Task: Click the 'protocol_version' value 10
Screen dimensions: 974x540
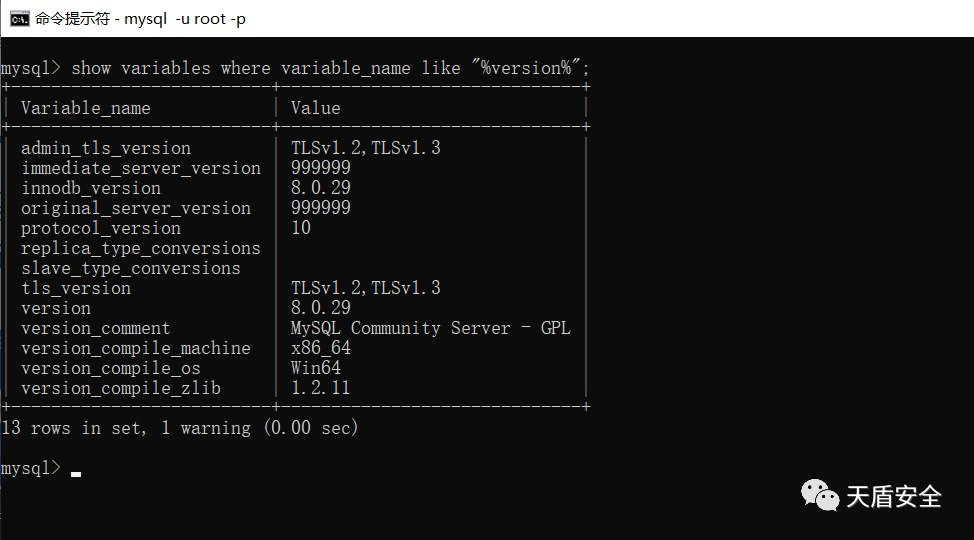Action: tap(301, 228)
